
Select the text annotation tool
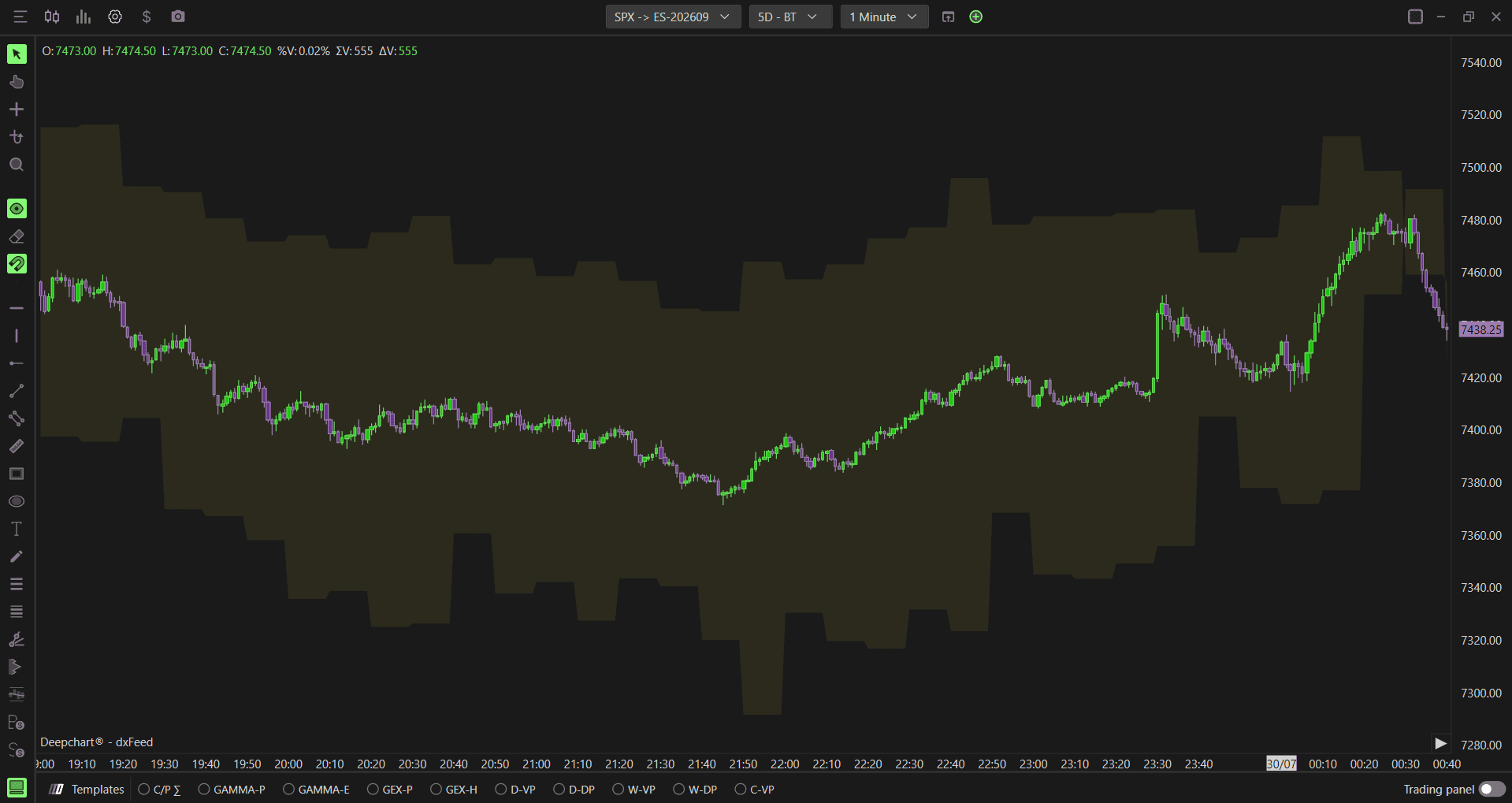(17, 529)
